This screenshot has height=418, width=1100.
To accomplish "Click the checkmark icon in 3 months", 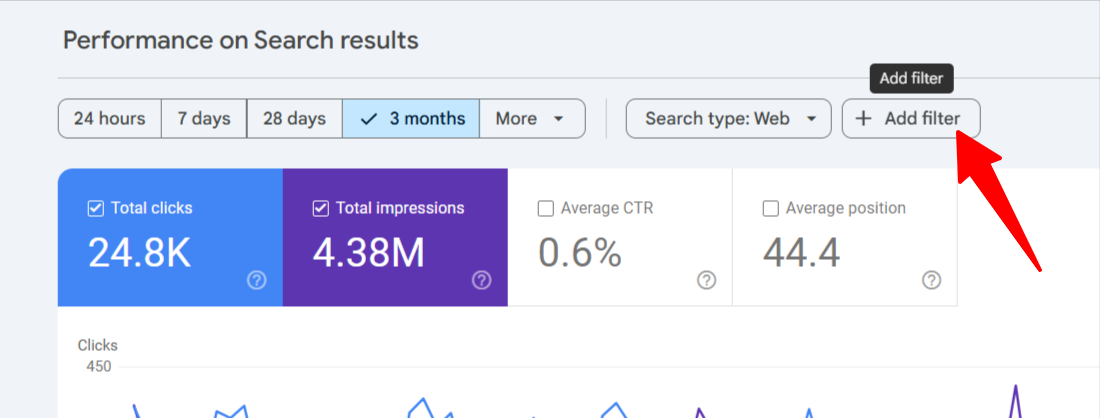I will (x=369, y=119).
